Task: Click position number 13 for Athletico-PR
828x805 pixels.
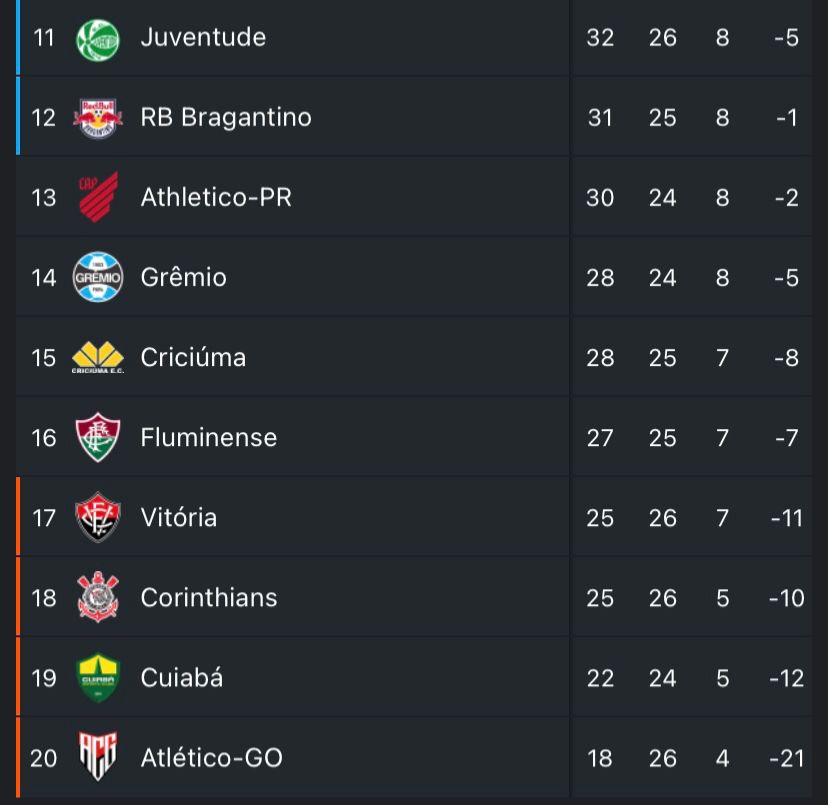Action: 43,198
